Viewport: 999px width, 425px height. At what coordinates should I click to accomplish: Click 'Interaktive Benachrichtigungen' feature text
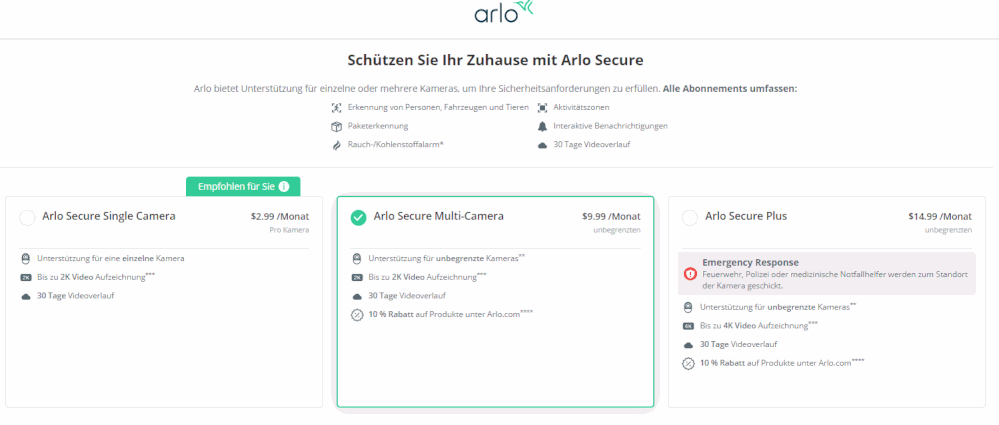coord(610,126)
